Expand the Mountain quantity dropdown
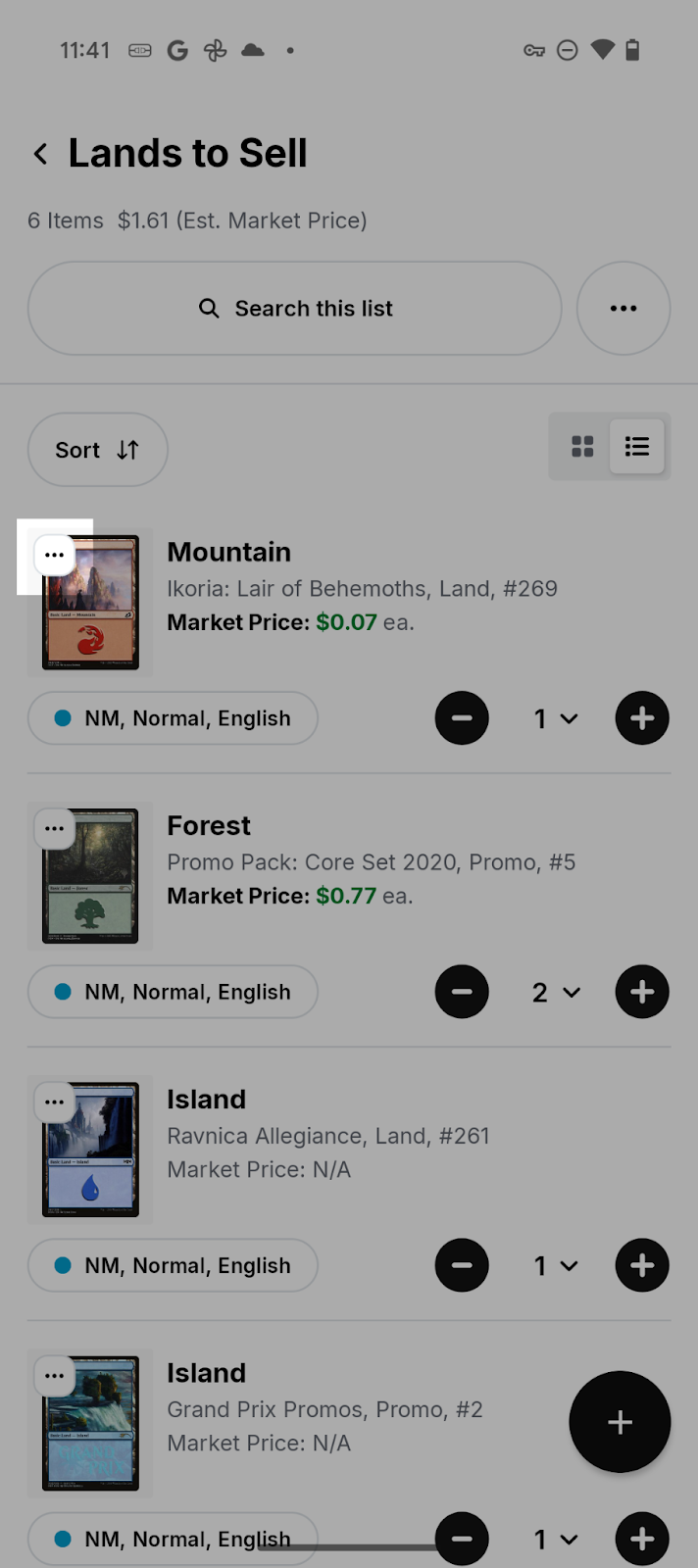The height and width of the screenshot is (1568, 698). [555, 718]
